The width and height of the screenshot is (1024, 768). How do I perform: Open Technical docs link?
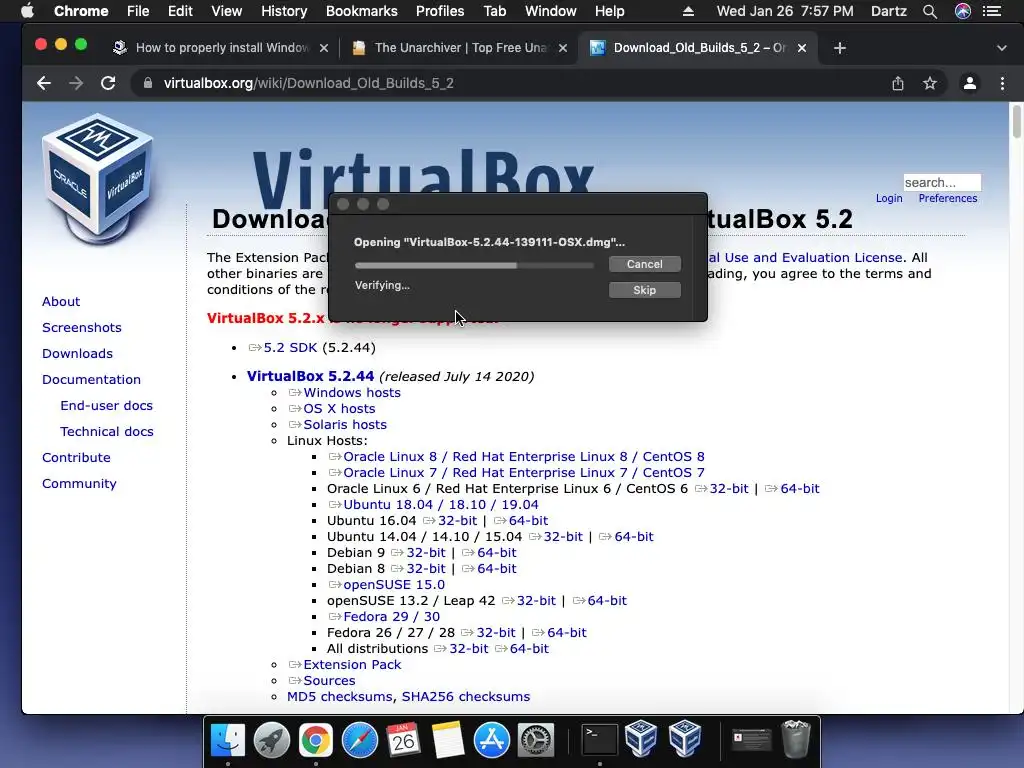[106, 432]
